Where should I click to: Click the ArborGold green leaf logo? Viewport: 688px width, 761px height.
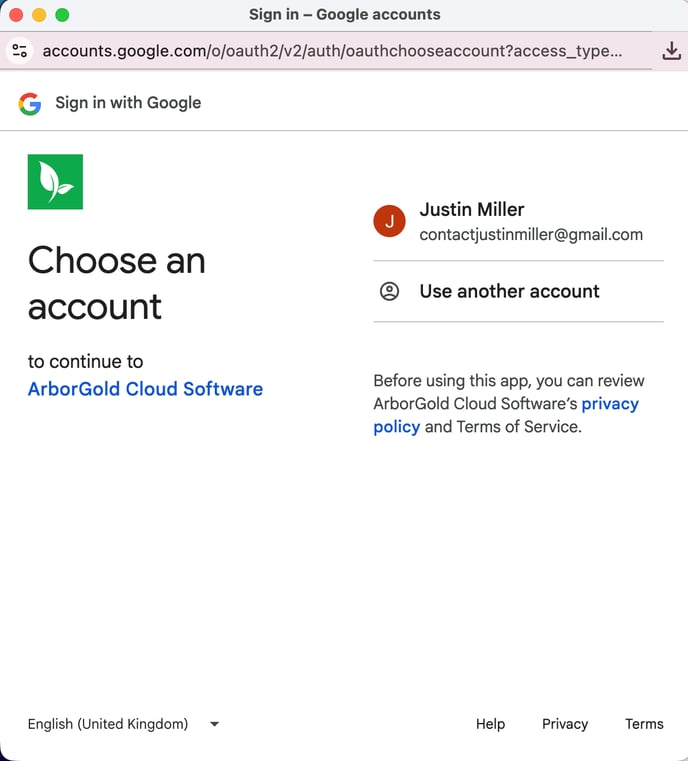point(55,182)
